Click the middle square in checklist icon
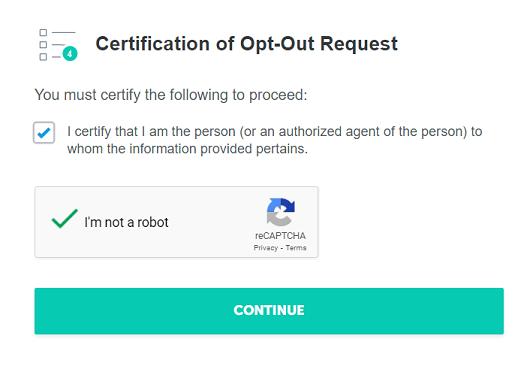Screen dimensions: 524x369 tap(43, 44)
